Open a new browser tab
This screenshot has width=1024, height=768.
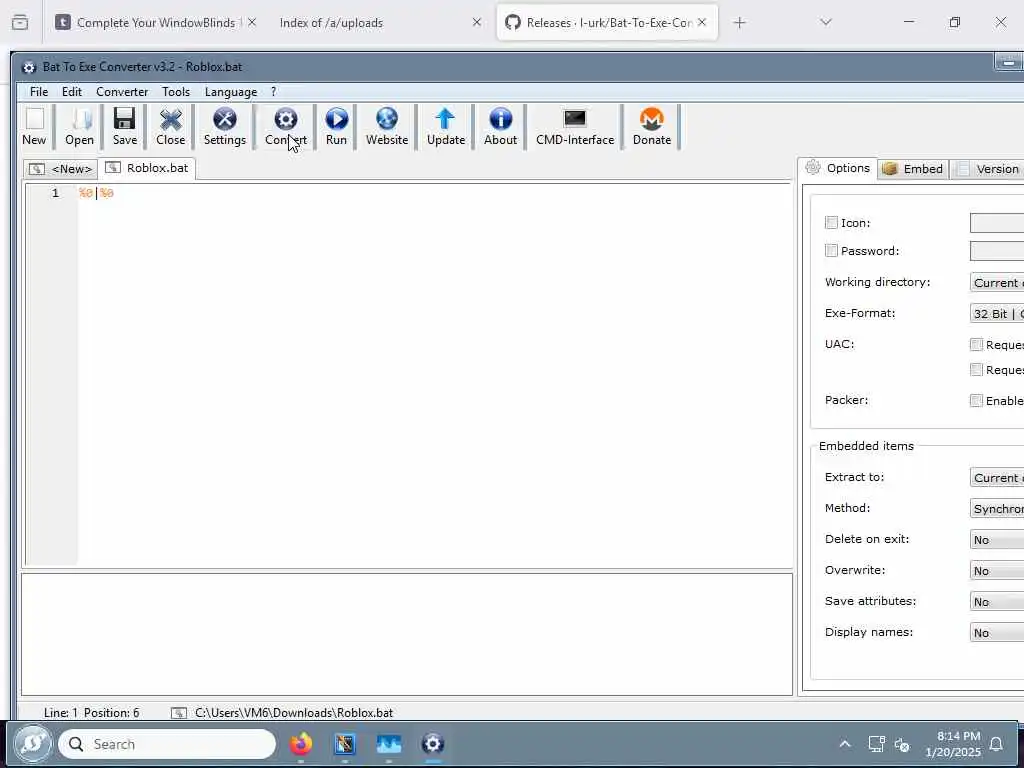[x=739, y=23]
